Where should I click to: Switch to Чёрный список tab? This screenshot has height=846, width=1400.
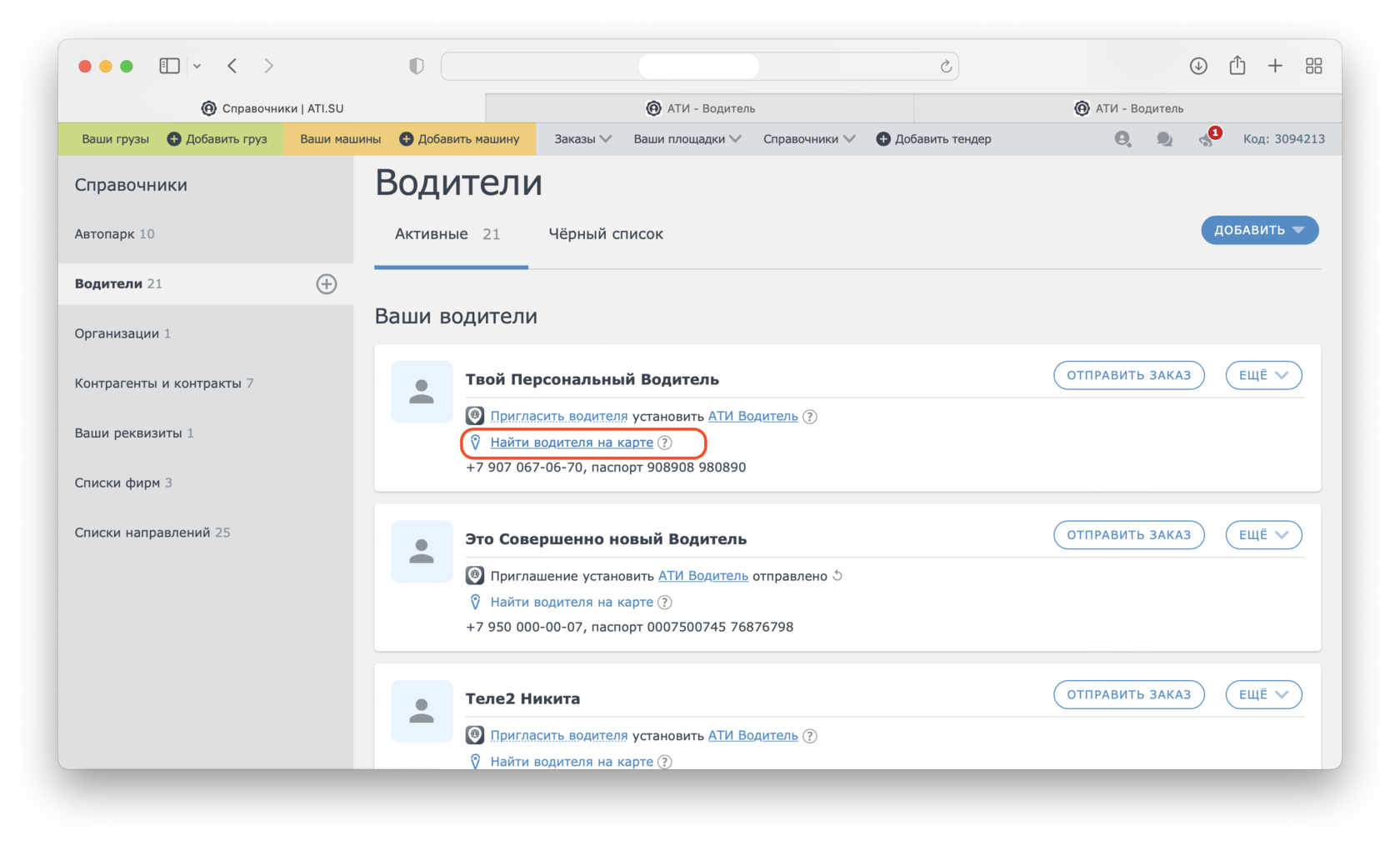click(606, 234)
